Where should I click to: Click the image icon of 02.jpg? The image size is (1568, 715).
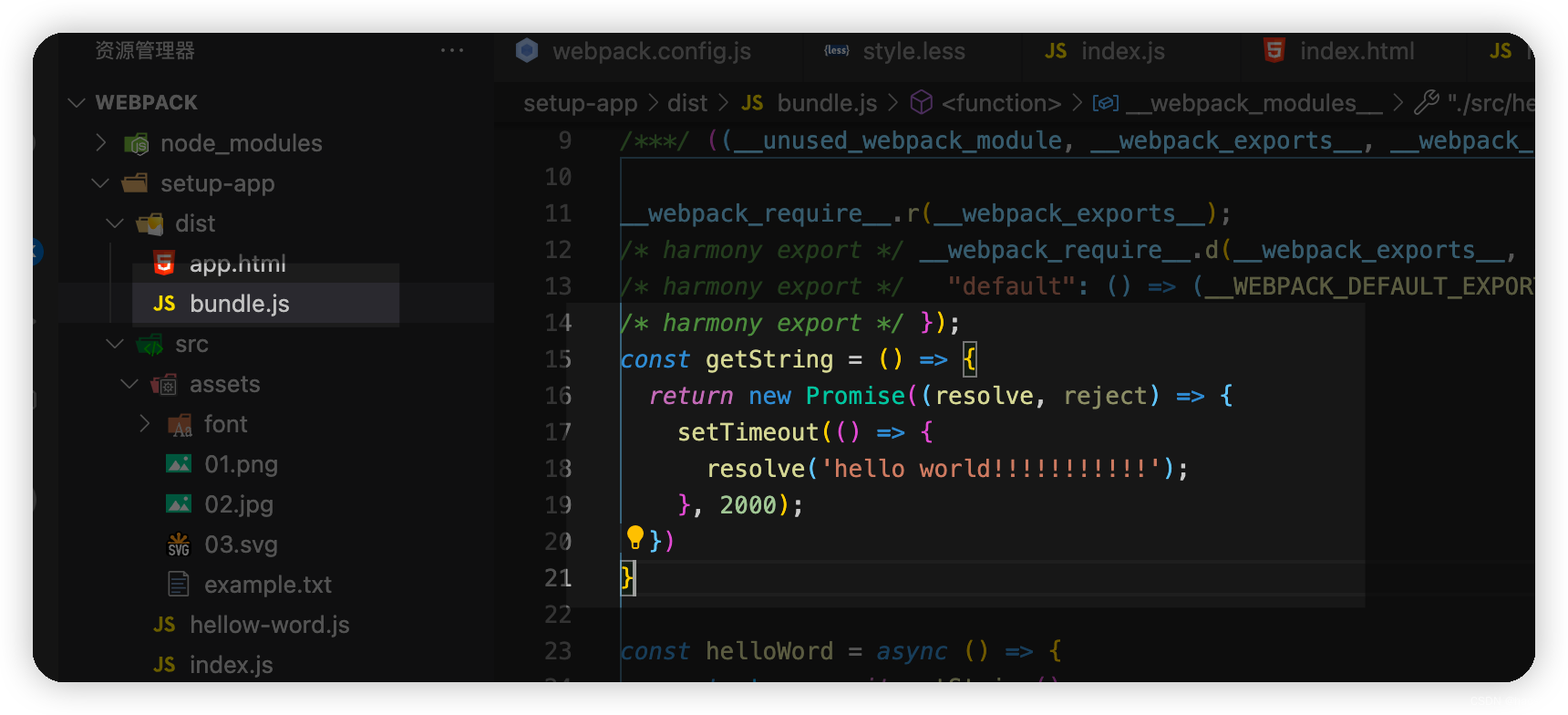point(179,504)
